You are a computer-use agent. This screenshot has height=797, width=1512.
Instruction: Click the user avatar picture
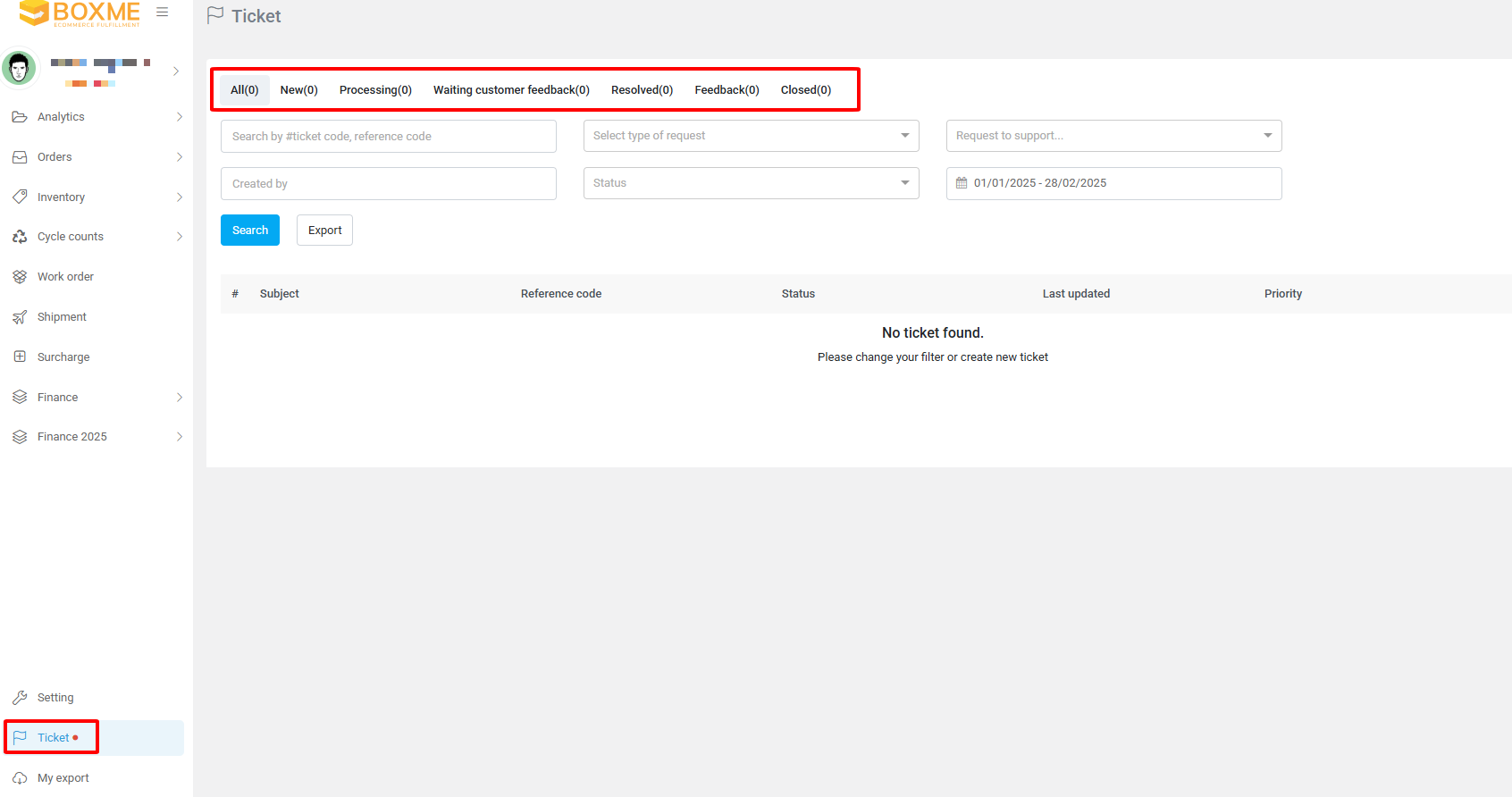tap(19, 68)
